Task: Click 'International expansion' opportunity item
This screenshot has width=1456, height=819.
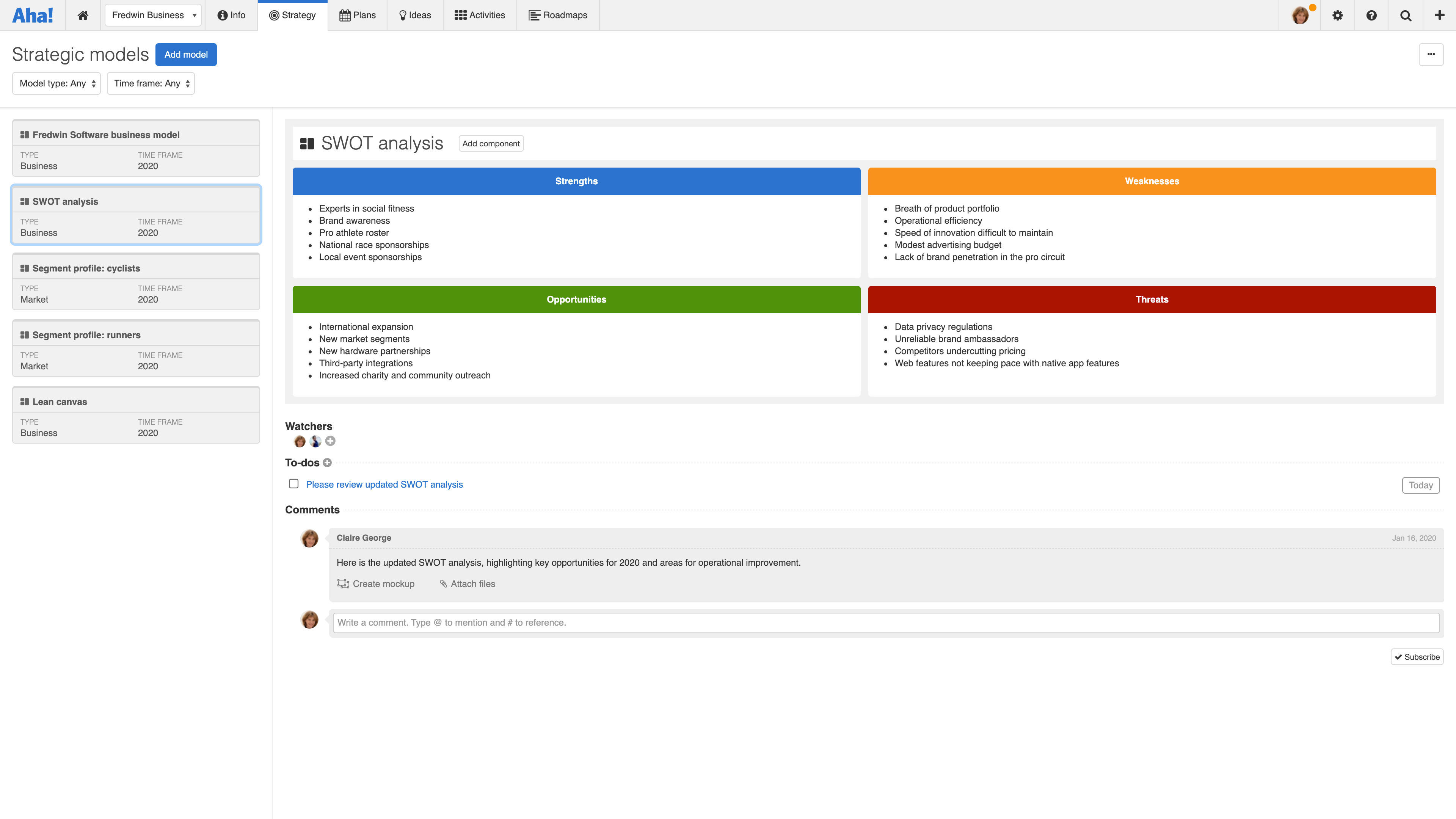Action: (366, 327)
